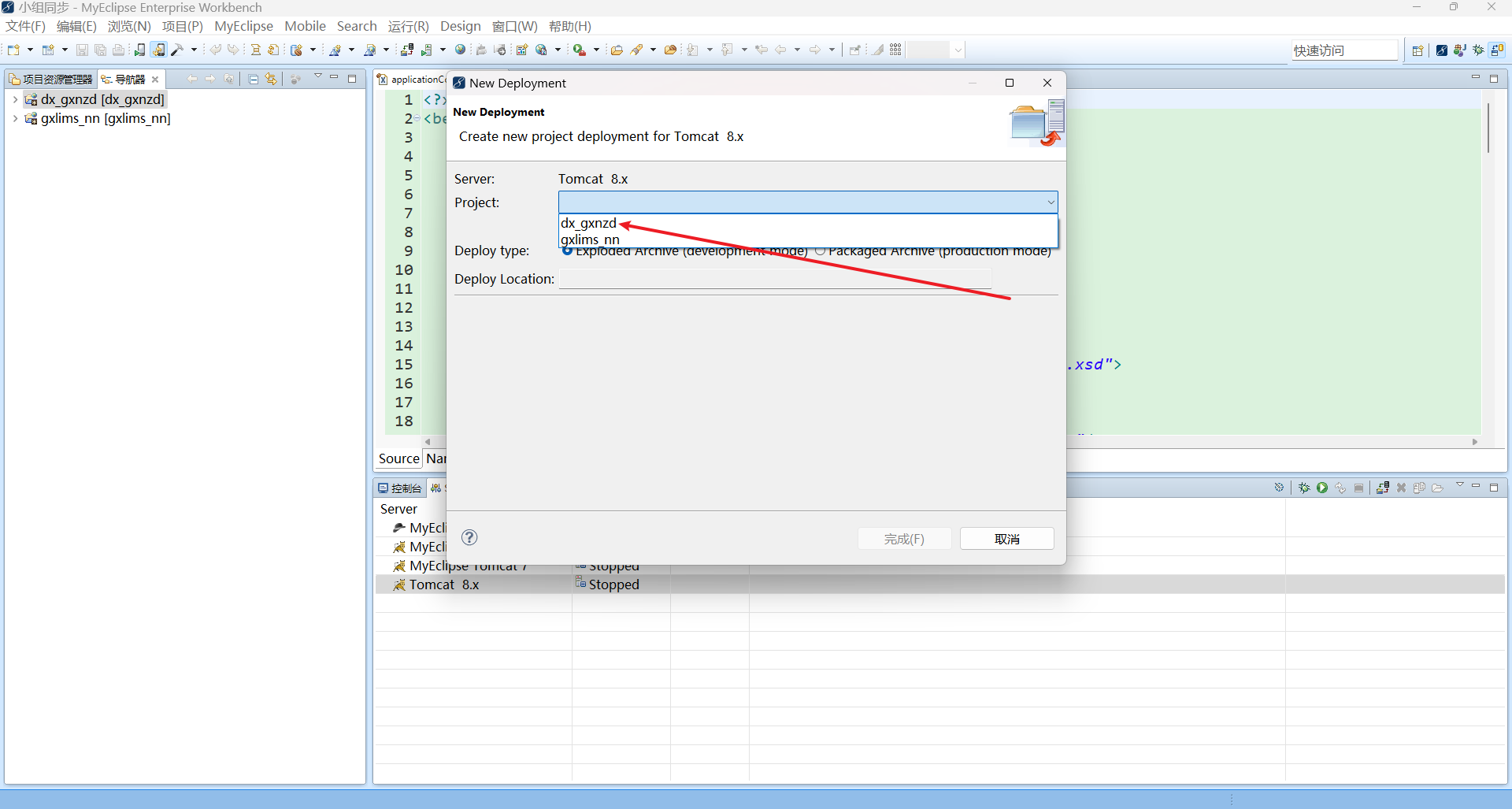The width and height of the screenshot is (1512, 809).
Task: Click the hammer build tool icon
Action: pos(177,50)
